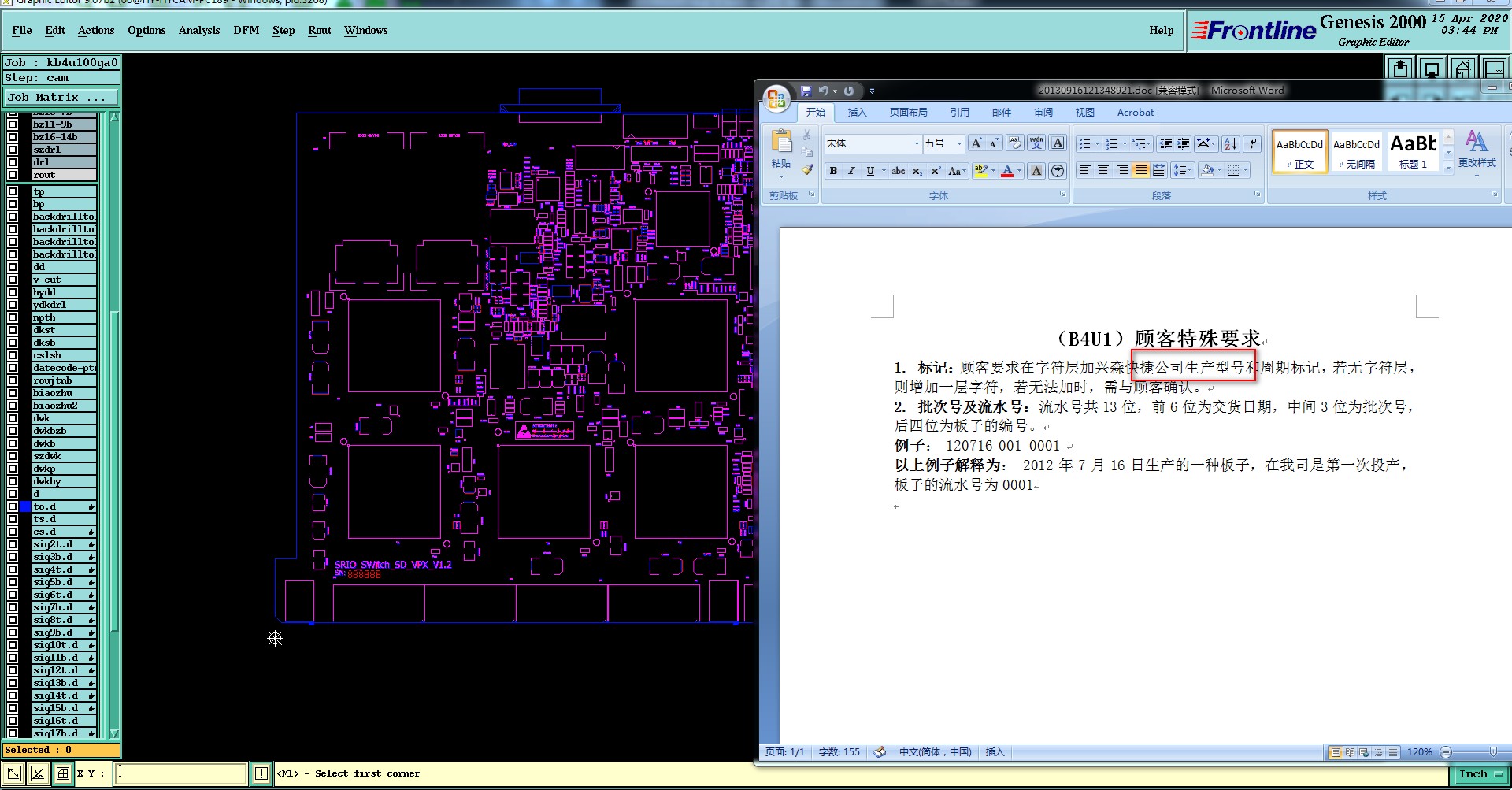This screenshot has height=790, width=1512.
Task: Toggle the checkbox for layer mpth
Action: coord(13,317)
